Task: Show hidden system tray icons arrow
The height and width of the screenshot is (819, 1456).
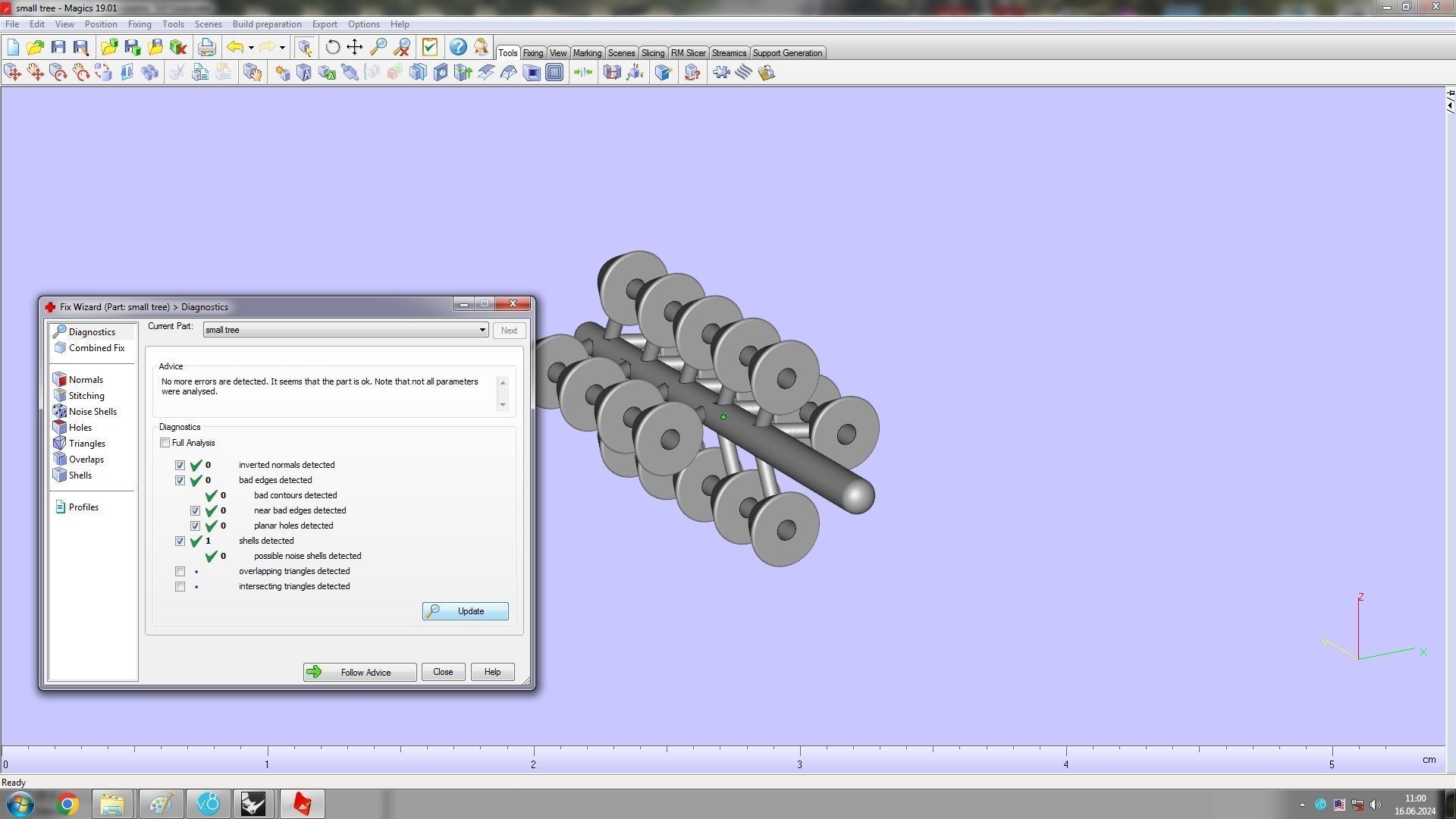Action: tap(1302, 805)
